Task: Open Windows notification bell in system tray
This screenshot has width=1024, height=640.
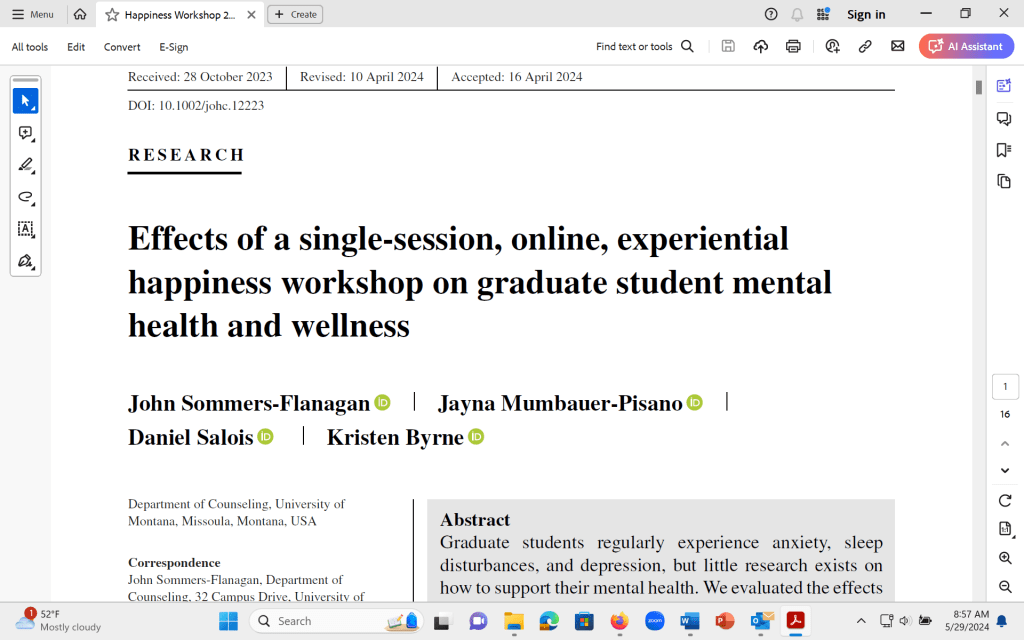Action: click(x=1001, y=621)
